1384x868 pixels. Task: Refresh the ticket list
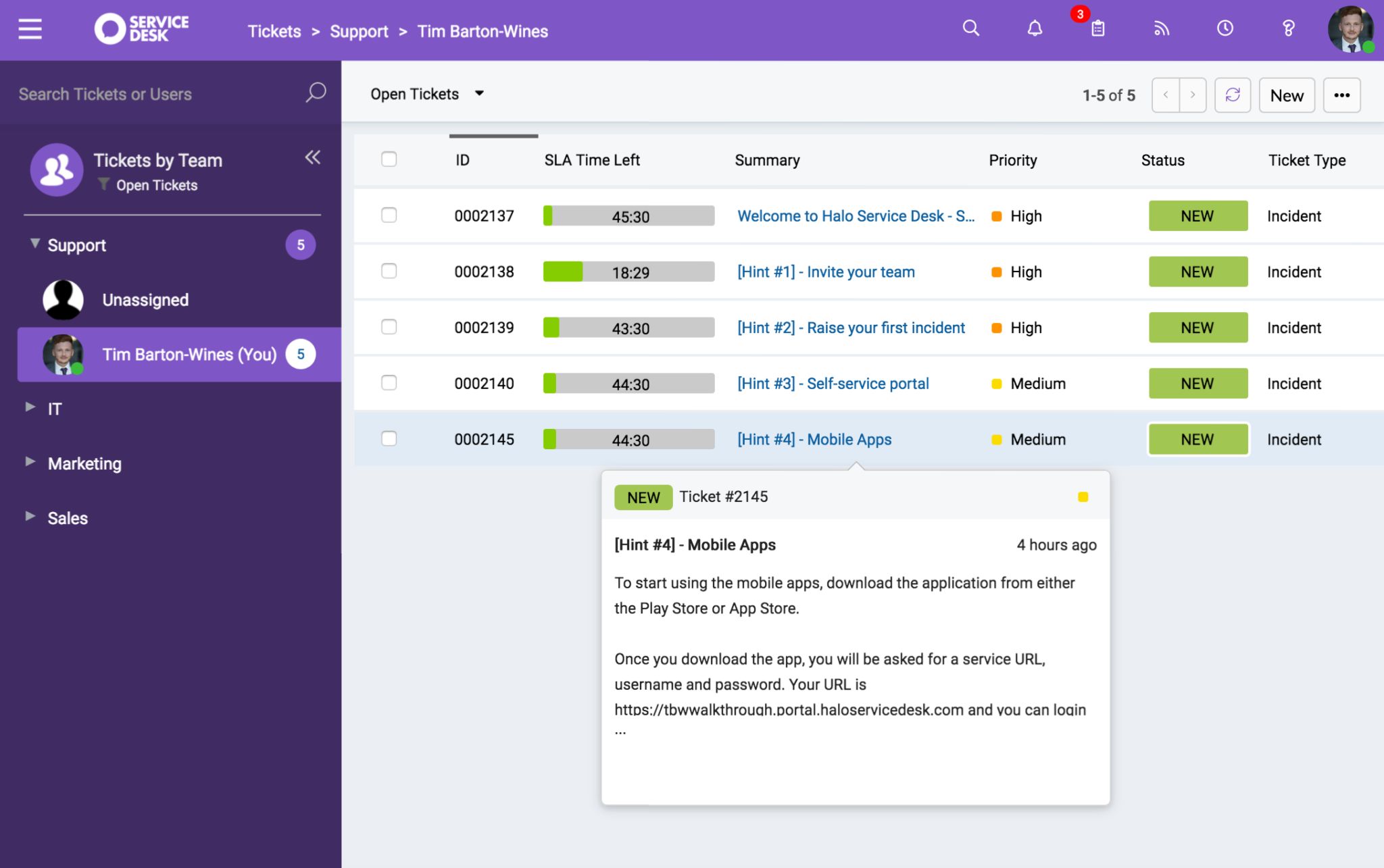click(x=1233, y=95)
